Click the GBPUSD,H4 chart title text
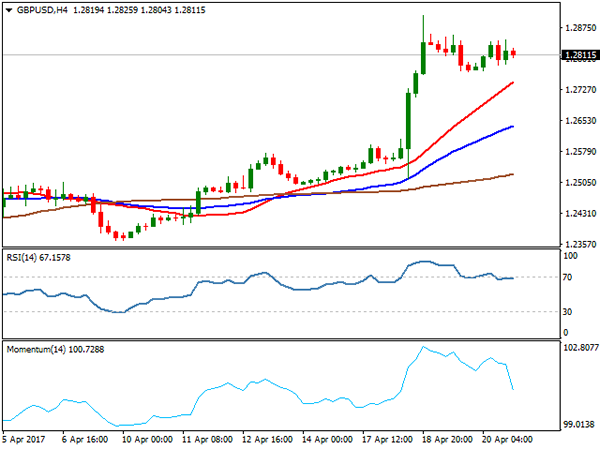Screen dimensions: 600x450 42,10
